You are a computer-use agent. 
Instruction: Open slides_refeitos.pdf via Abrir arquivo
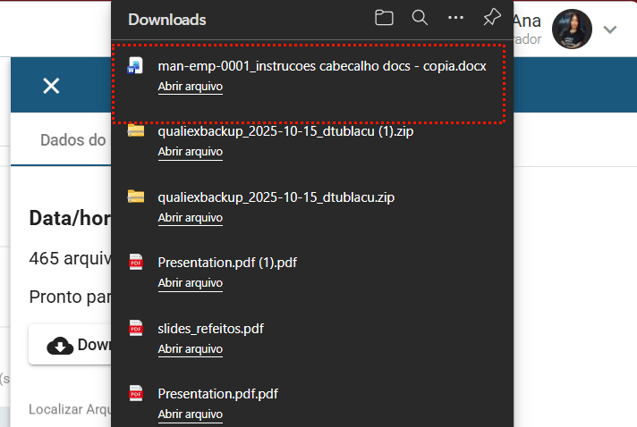click(190, 349)
